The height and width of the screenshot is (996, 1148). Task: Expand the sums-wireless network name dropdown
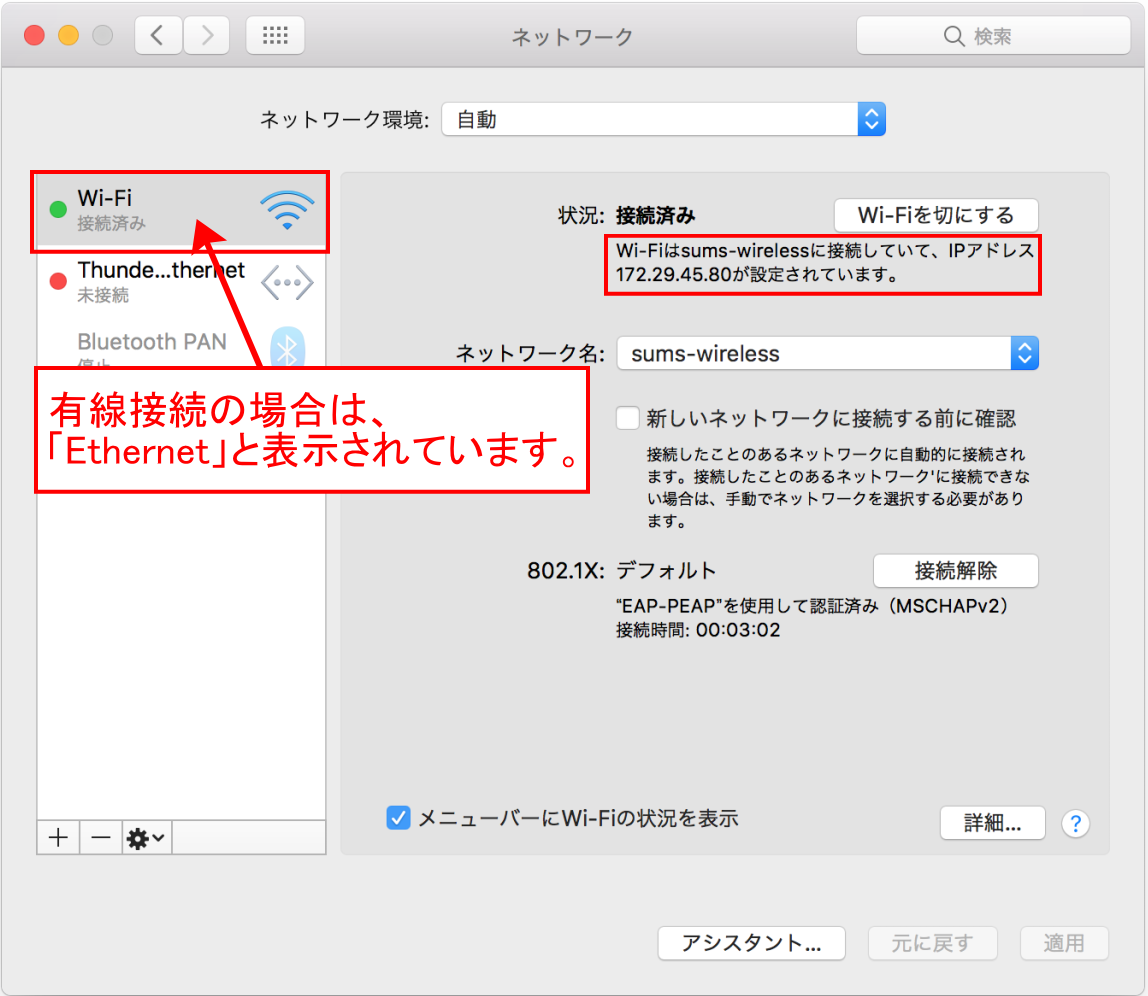click(x=827, y=353)
